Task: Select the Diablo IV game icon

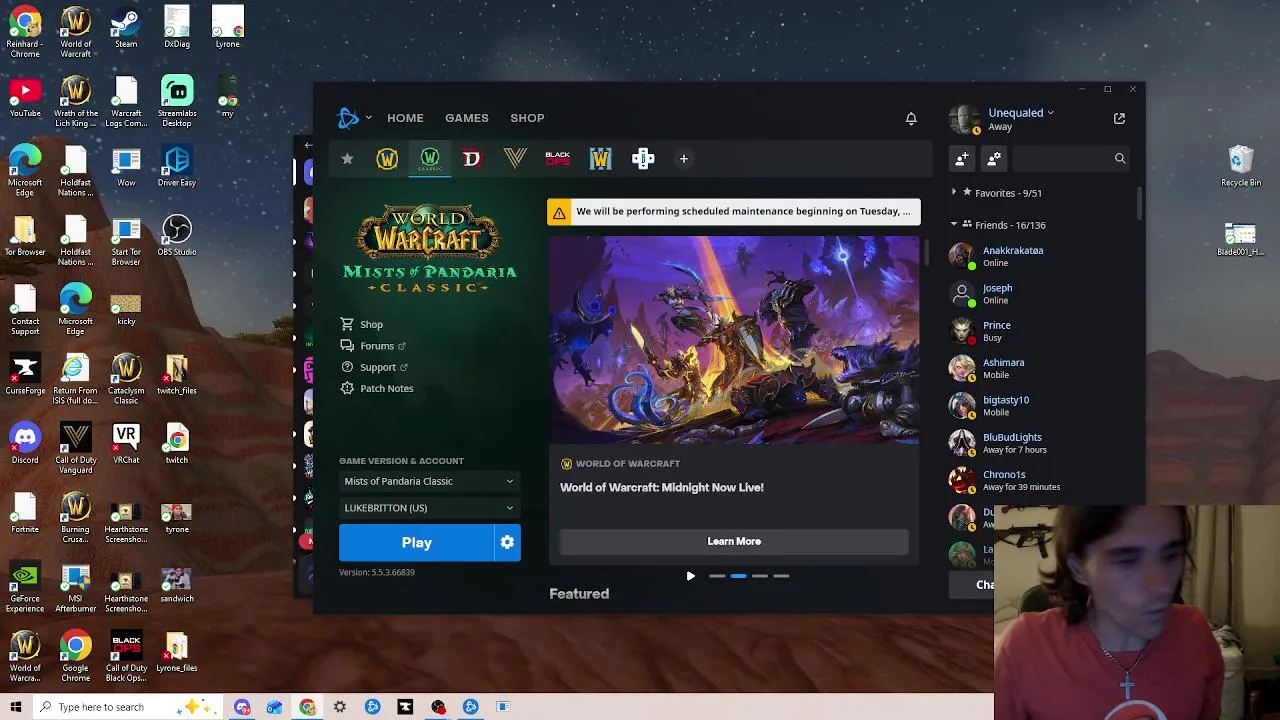Action: point(472,158)
